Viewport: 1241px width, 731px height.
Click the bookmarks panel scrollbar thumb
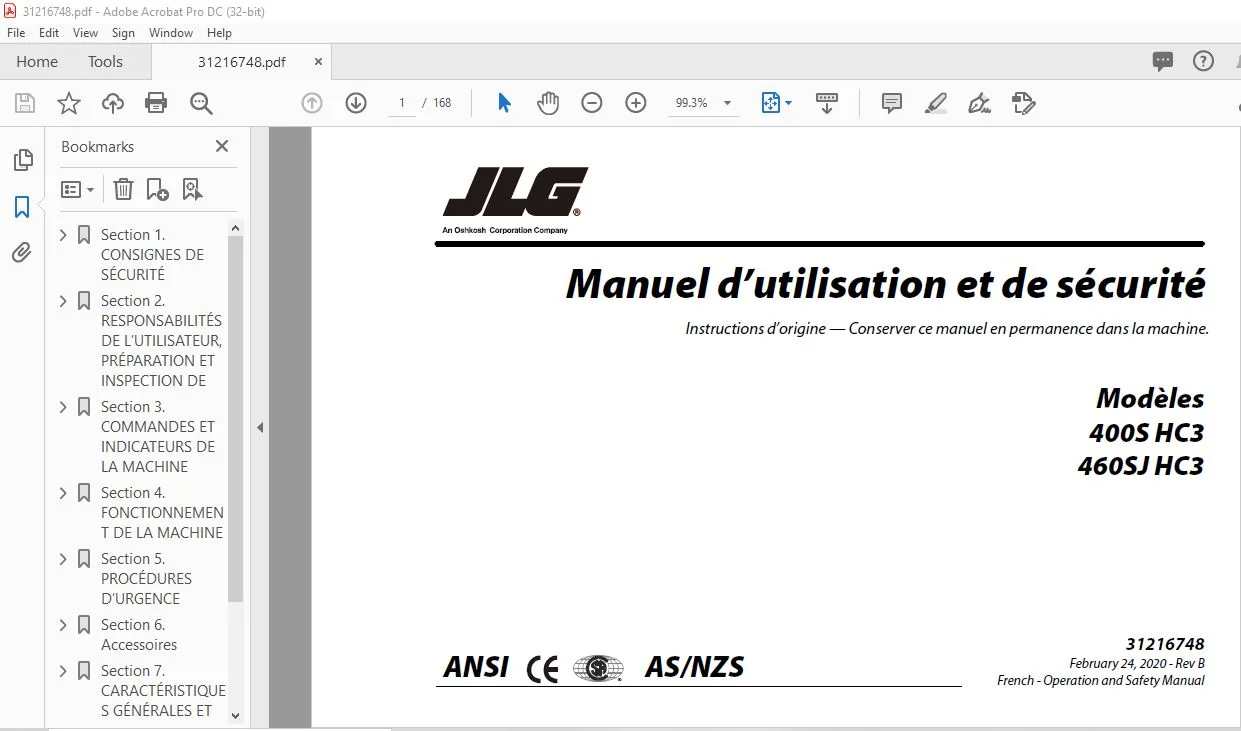[x=236, y=418]
